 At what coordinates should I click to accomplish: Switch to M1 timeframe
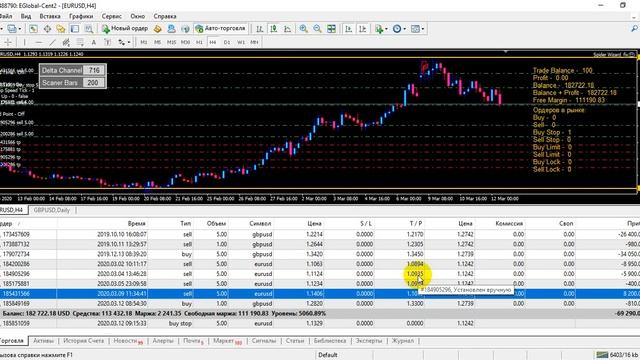click(x=144, y=42)
